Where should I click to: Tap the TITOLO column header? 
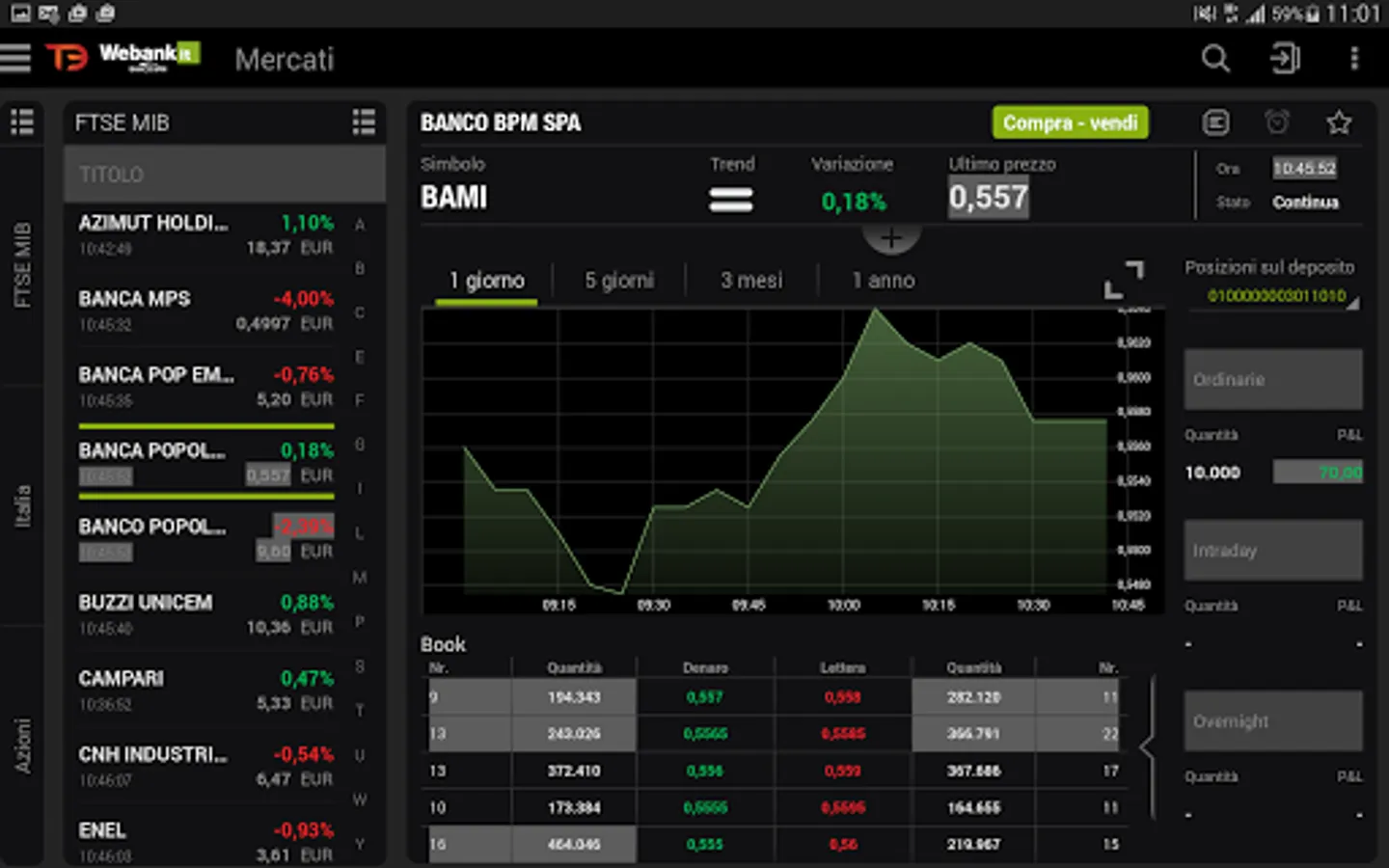225,175
